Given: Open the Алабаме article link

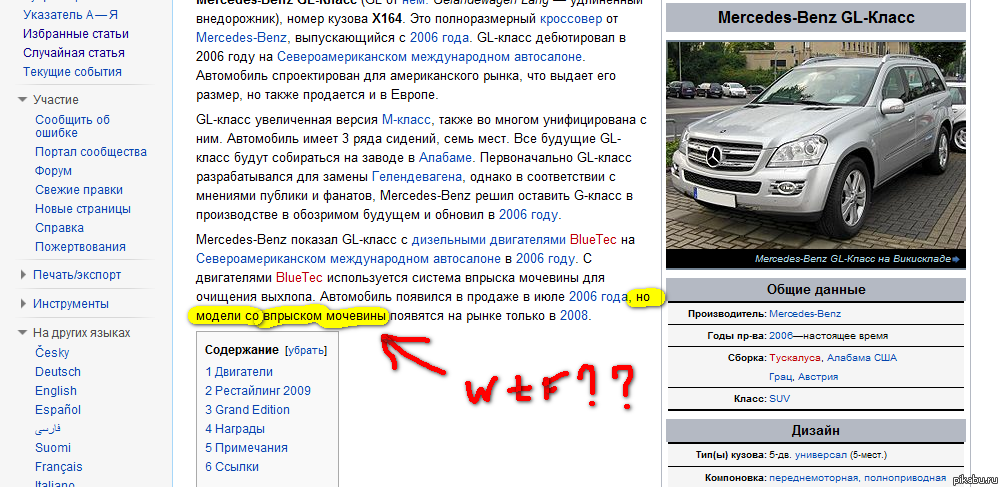Looking at the screenshot, I should coord(445,157).
